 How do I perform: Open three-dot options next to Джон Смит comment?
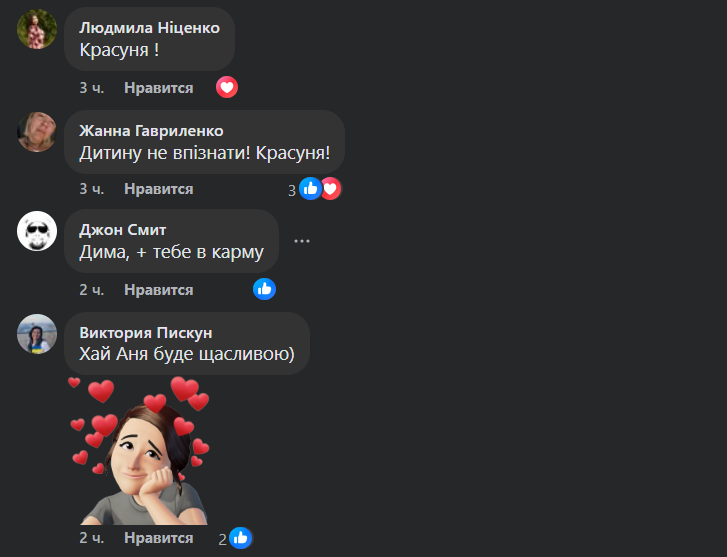tap(302, 241)
